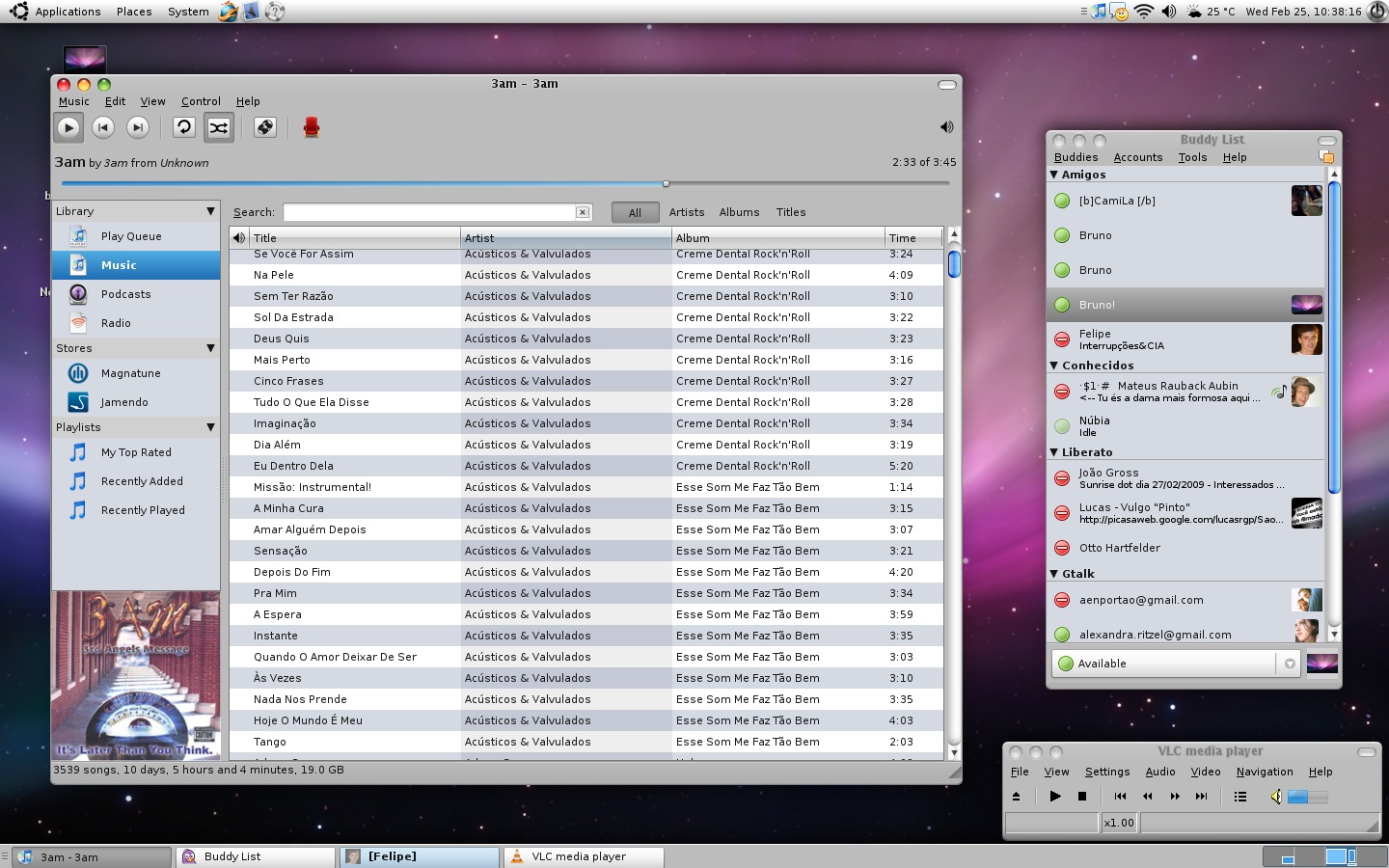The width and height of the screenshot is (1389, 868).
Task: Select Music source in the sidebar
Action: click(136, 265)
